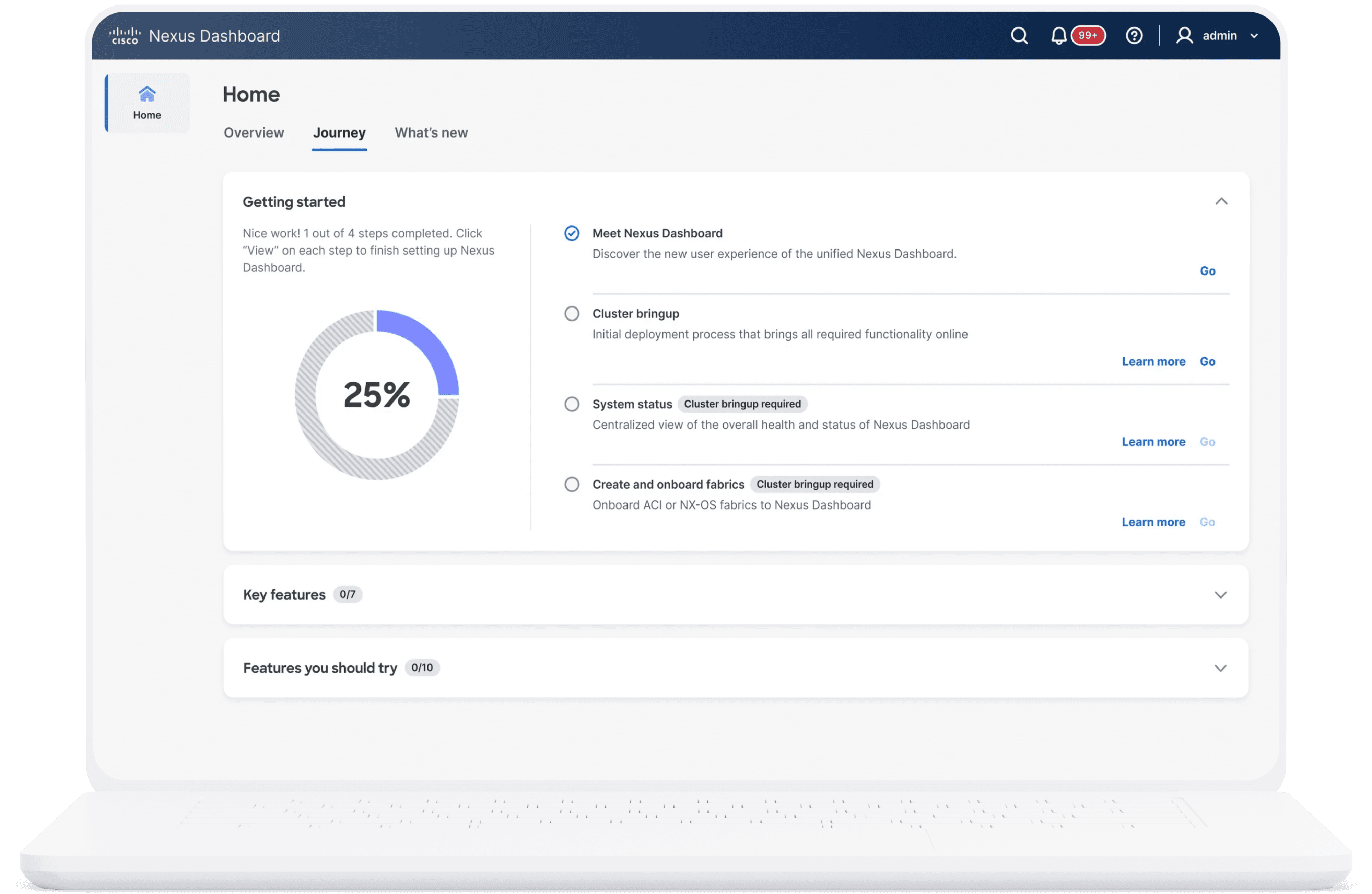Click the fabrics Cluster bringup required tag
Viewport: 1372px width, 894px height.
(814, 484)
